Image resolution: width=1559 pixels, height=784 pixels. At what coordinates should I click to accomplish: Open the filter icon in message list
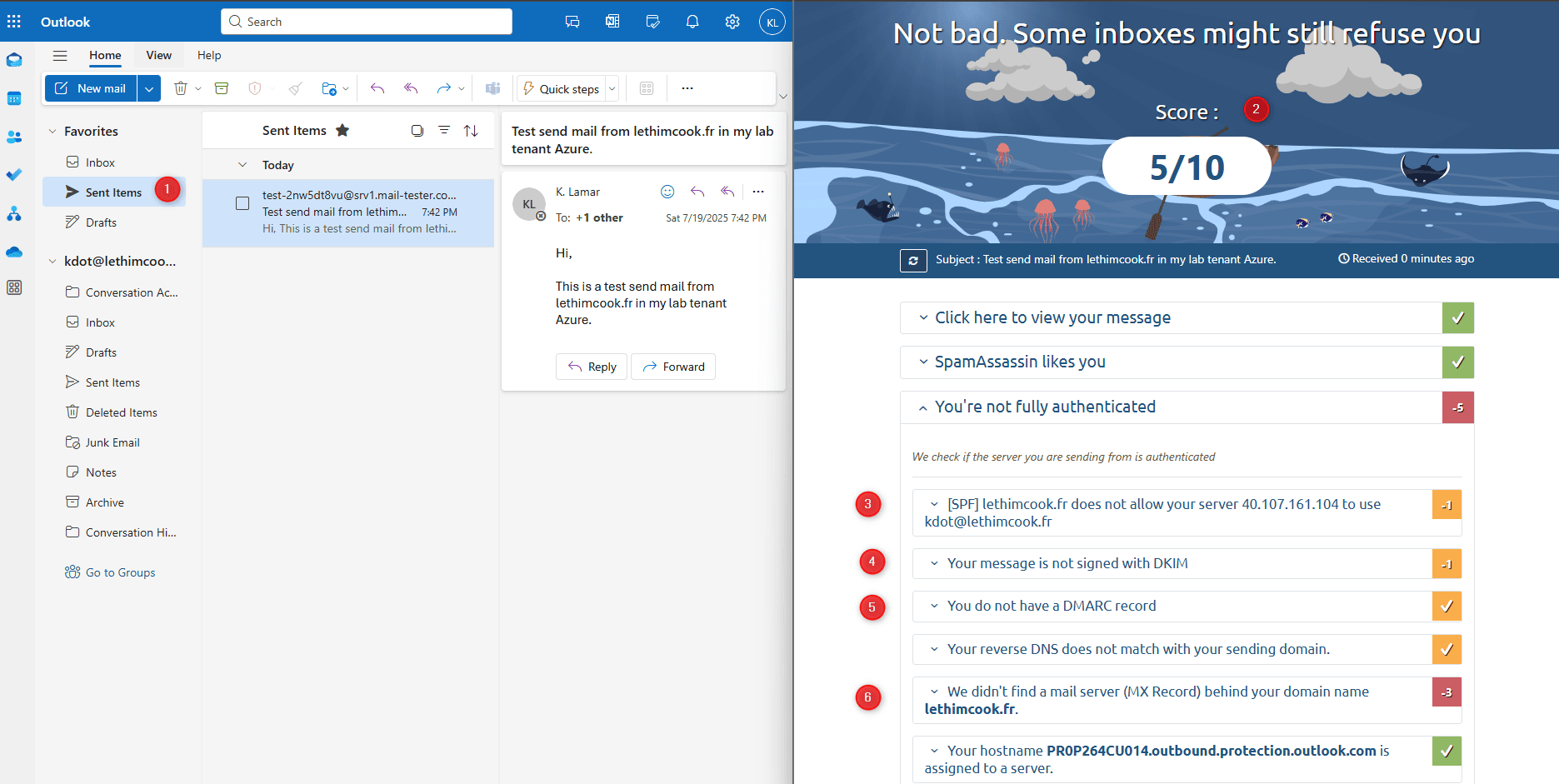[444, 131]
